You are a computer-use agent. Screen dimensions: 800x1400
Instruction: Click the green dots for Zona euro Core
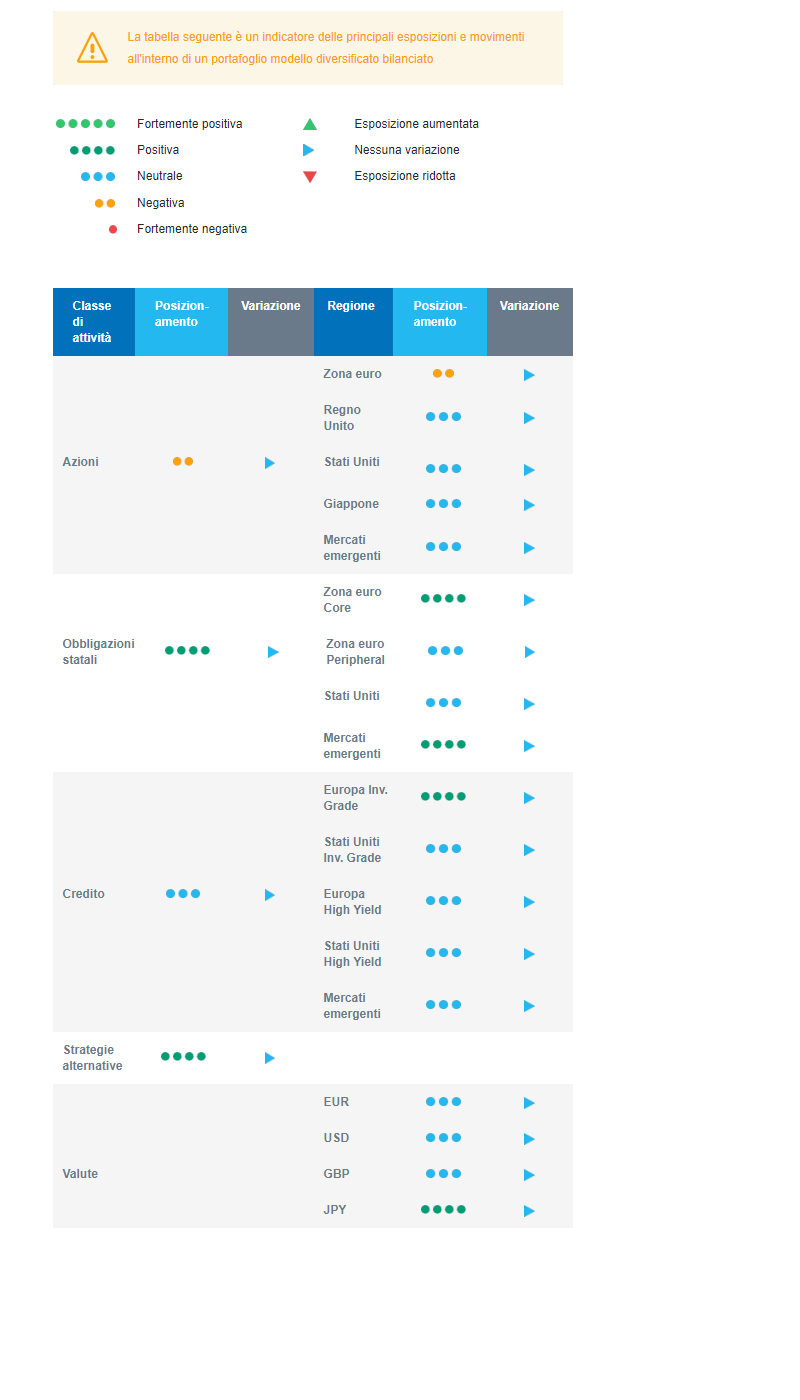[x=443, y=599]
